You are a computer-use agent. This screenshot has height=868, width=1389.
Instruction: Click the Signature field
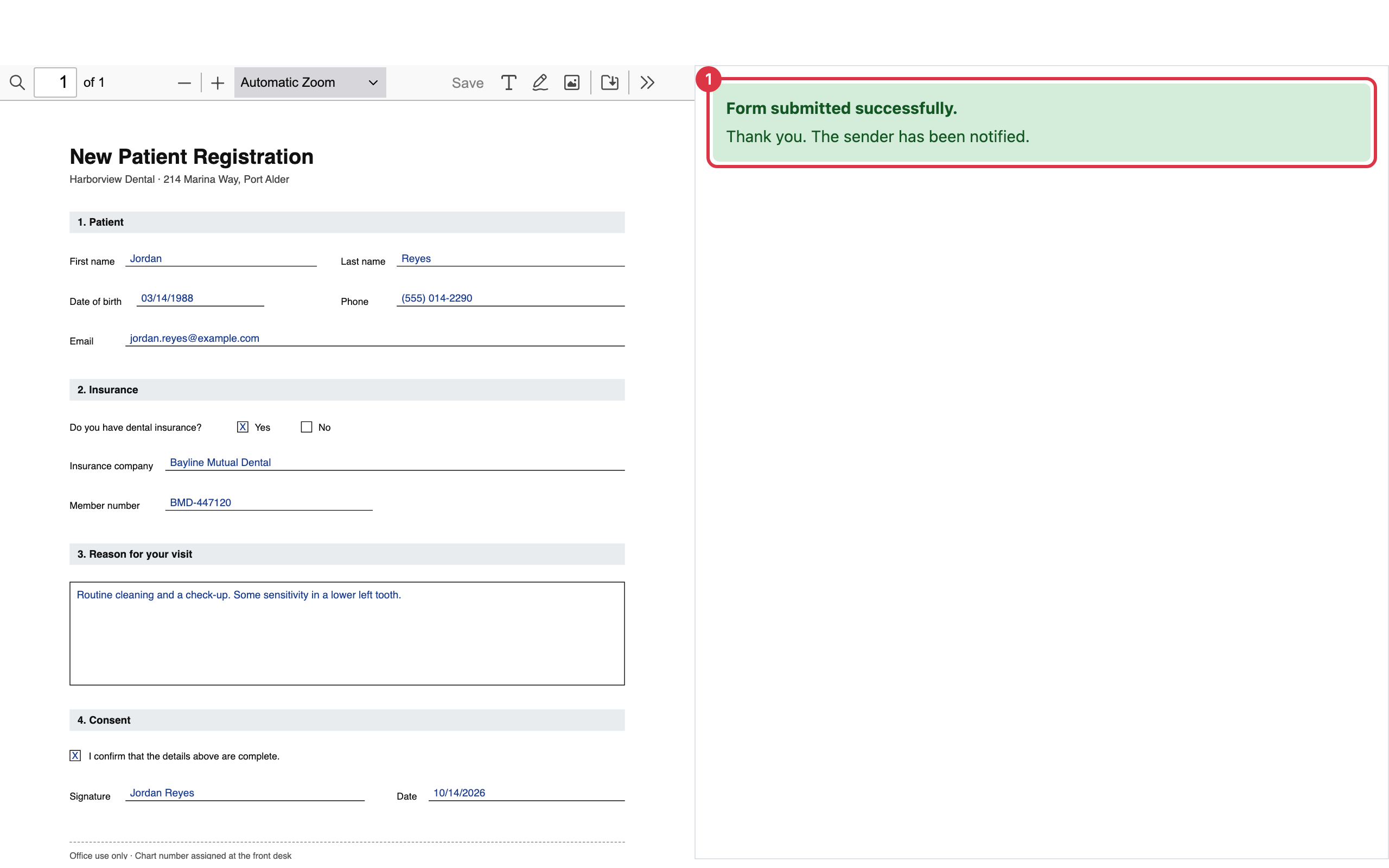tap(245, 793)
